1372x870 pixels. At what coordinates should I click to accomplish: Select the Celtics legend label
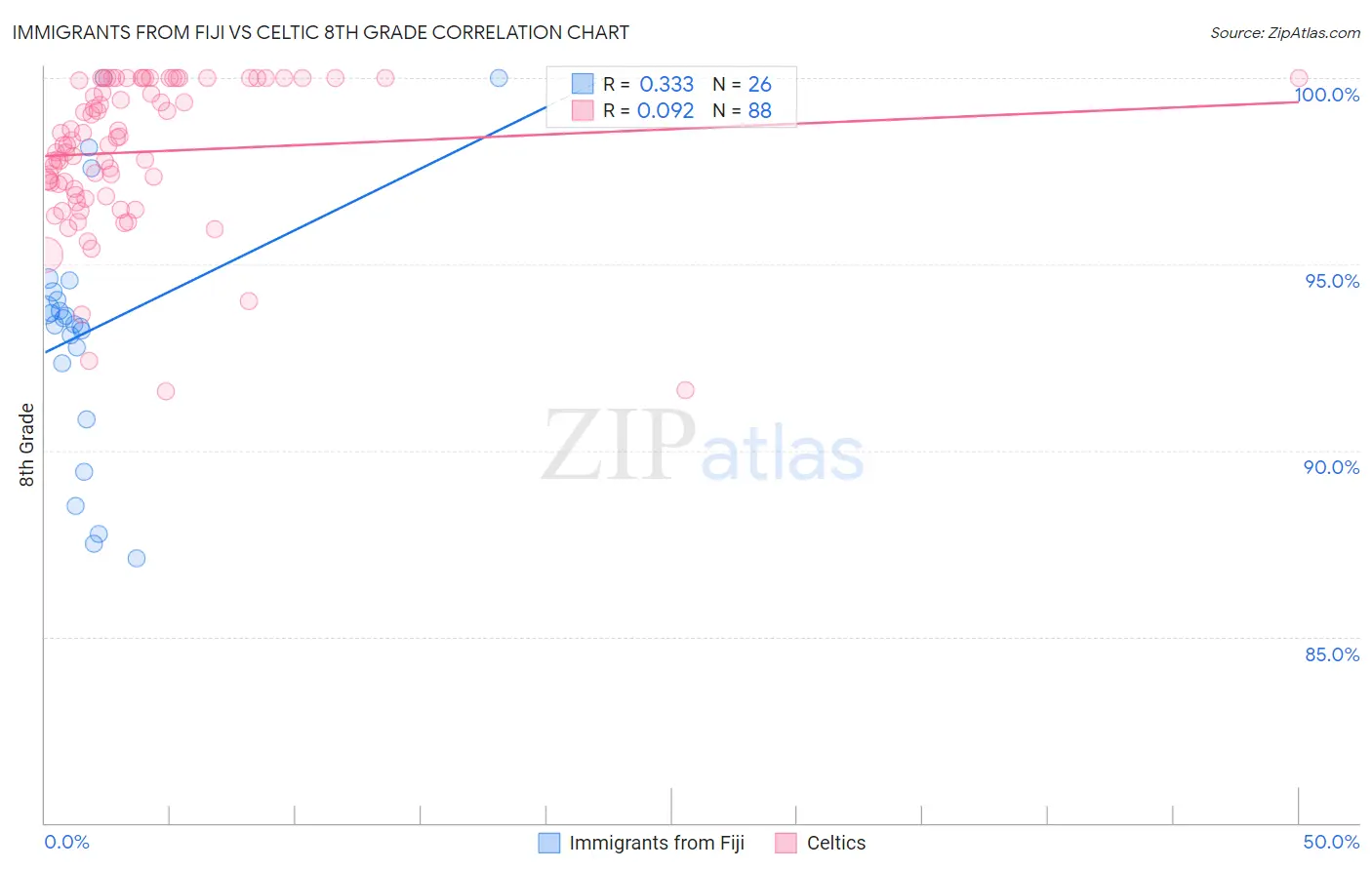pos(836,843)
